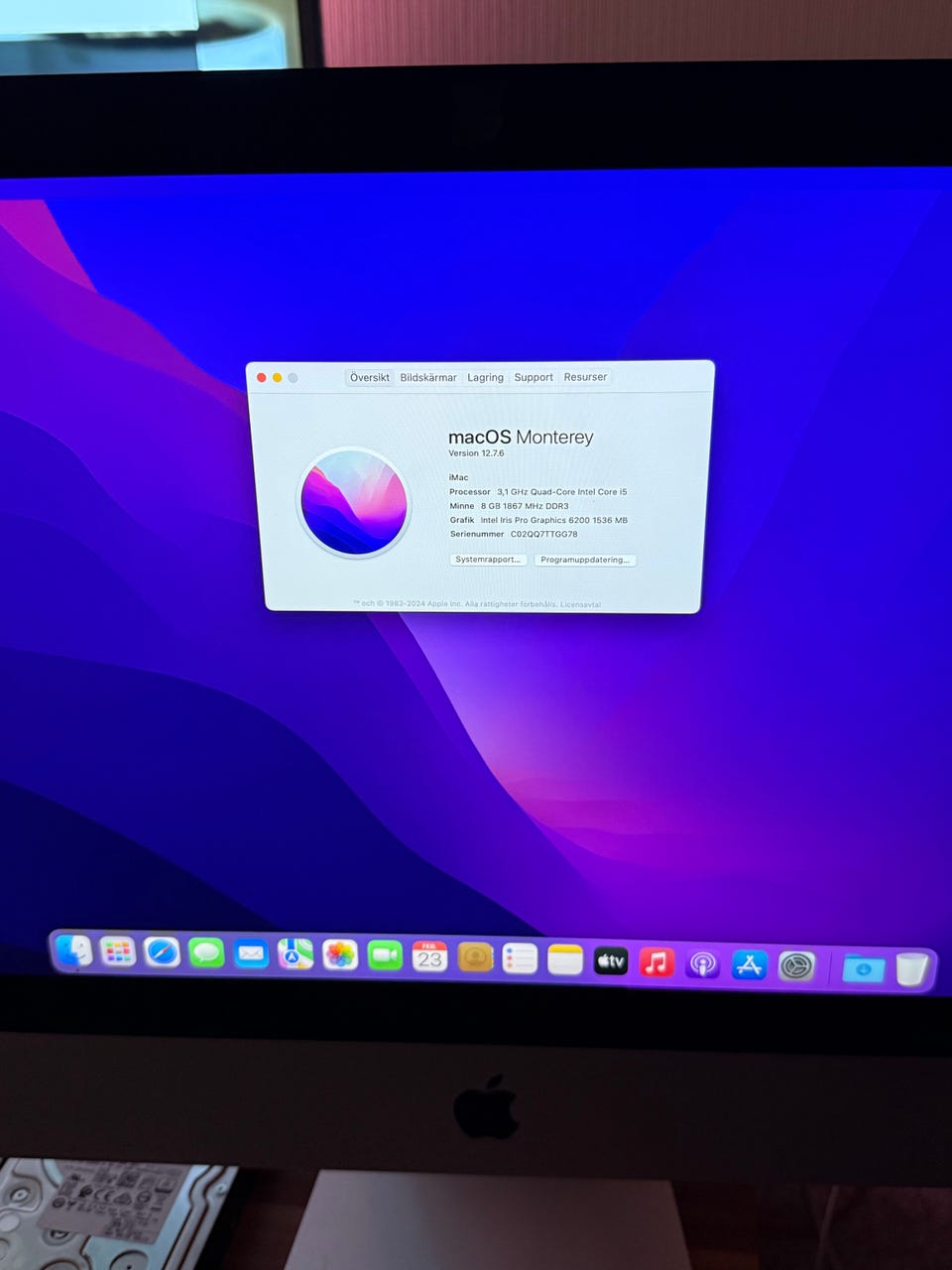Image resolution: width=952 pixels, height=1270 pixels.
Task: Open Launchpad in the Dock
Action: click(x=117, y=952)
